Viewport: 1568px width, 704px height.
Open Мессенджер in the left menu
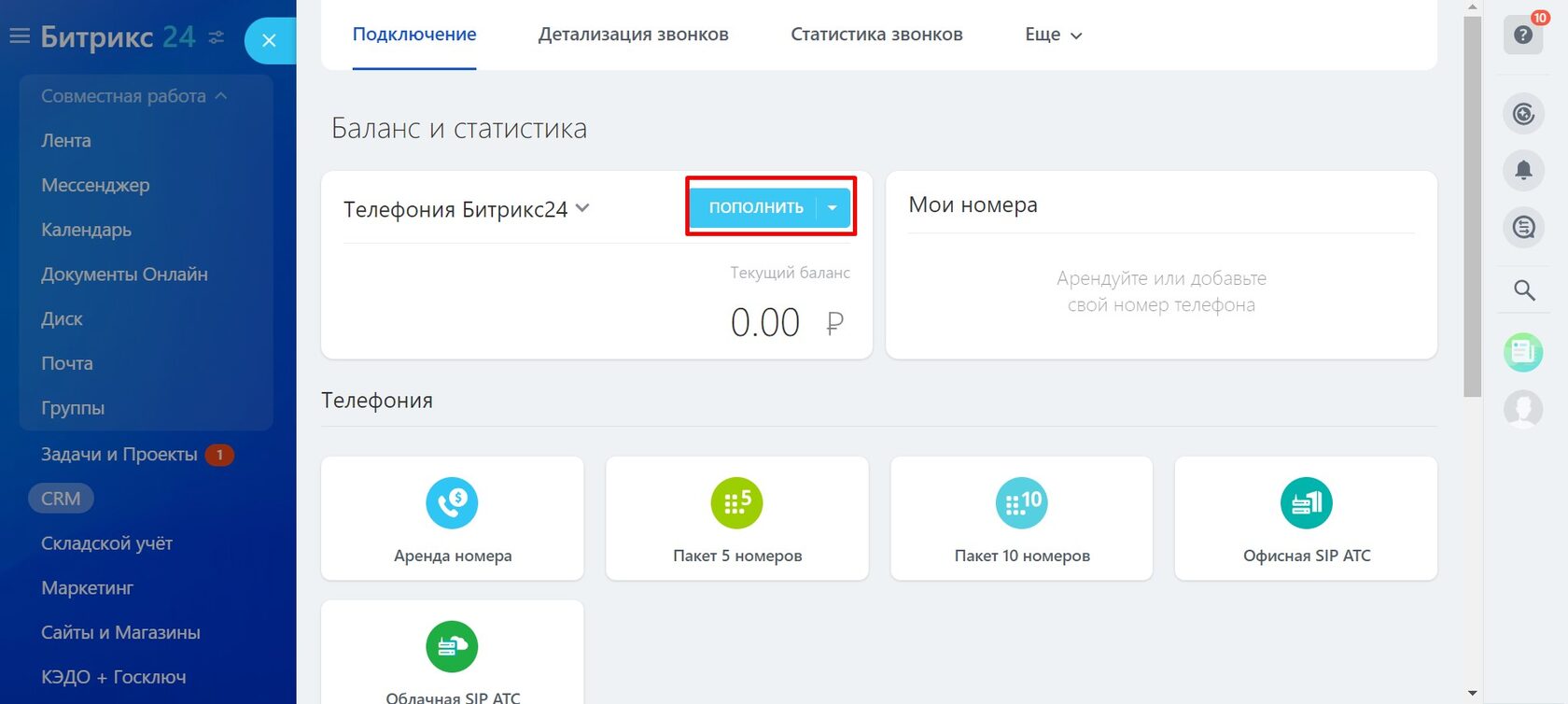(95, 186)
